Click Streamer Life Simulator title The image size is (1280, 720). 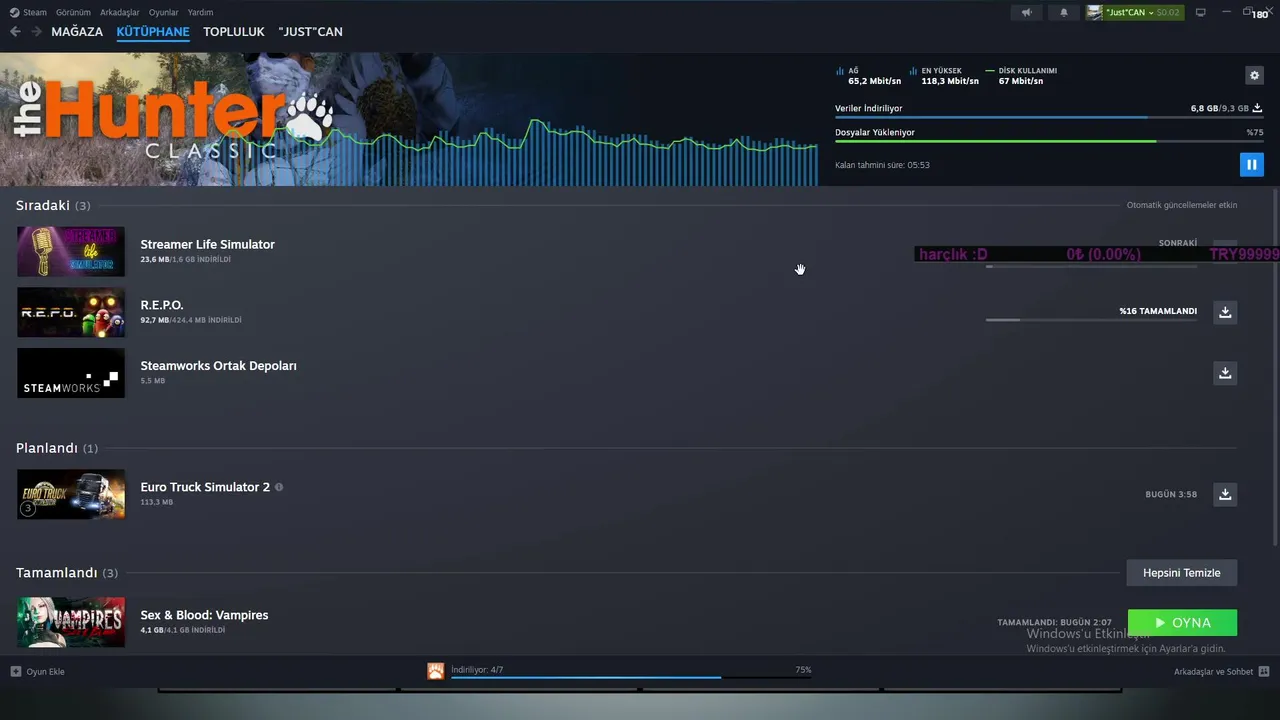click(x=207, y=244)
